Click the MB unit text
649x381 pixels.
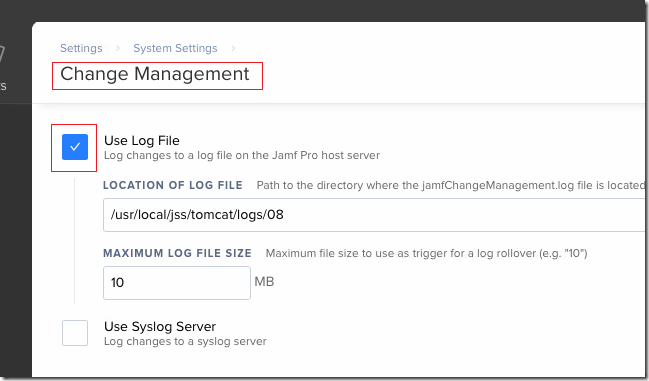coord(264,282)
